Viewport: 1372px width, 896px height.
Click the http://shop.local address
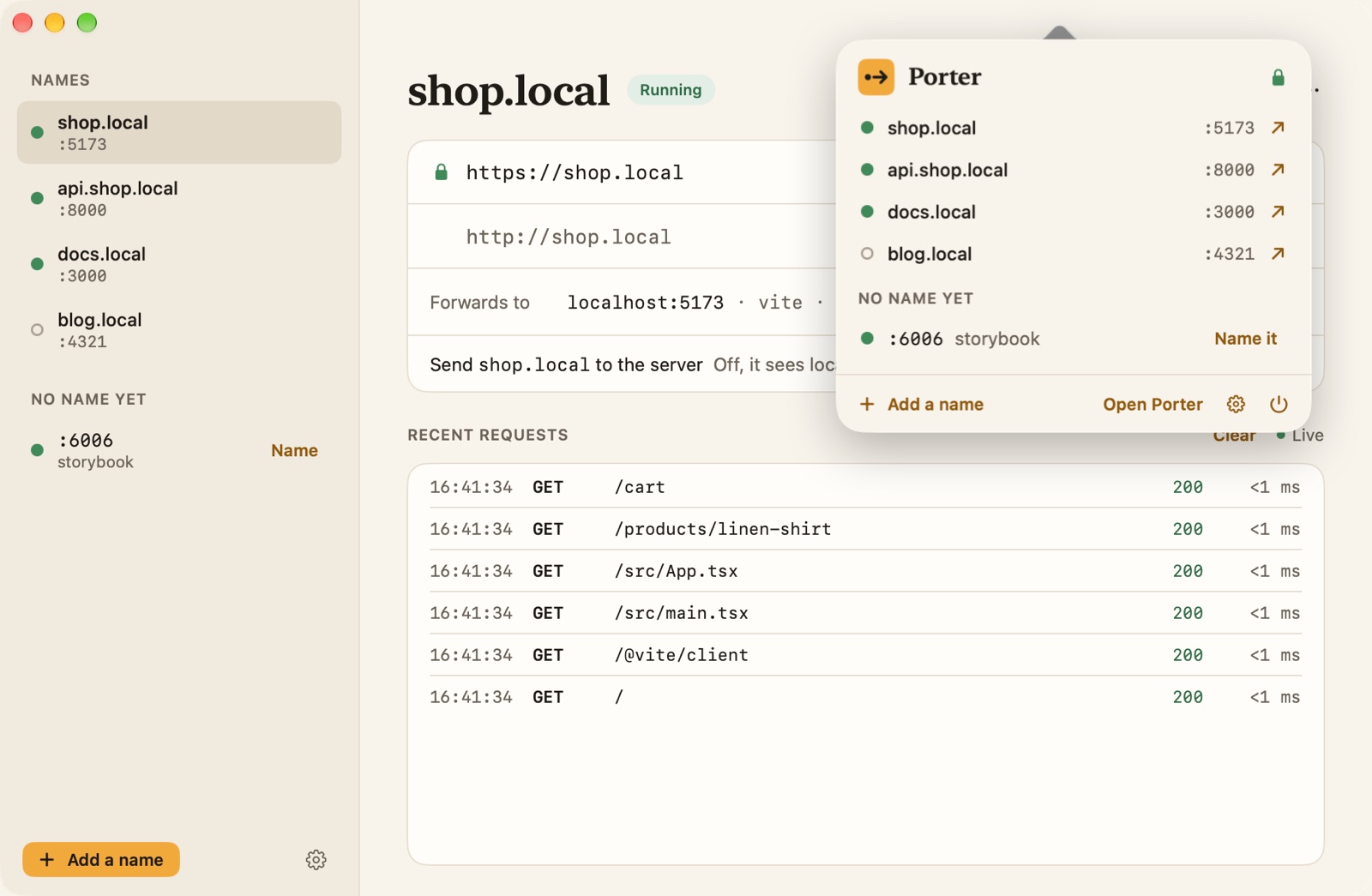569,237
